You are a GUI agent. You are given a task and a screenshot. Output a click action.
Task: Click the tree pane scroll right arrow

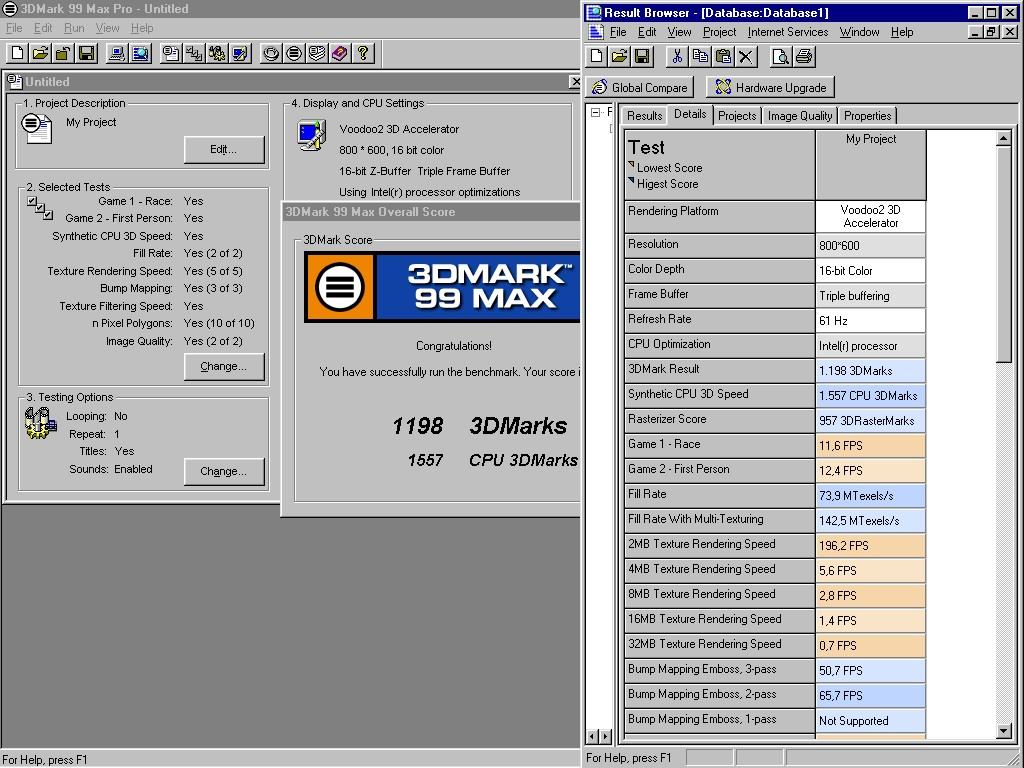point(605,737)
